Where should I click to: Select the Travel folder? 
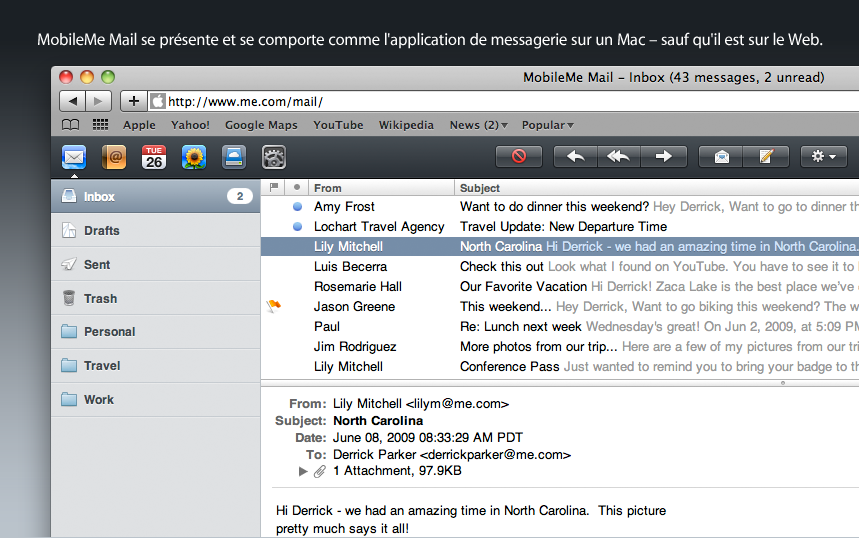coord(156,366)
